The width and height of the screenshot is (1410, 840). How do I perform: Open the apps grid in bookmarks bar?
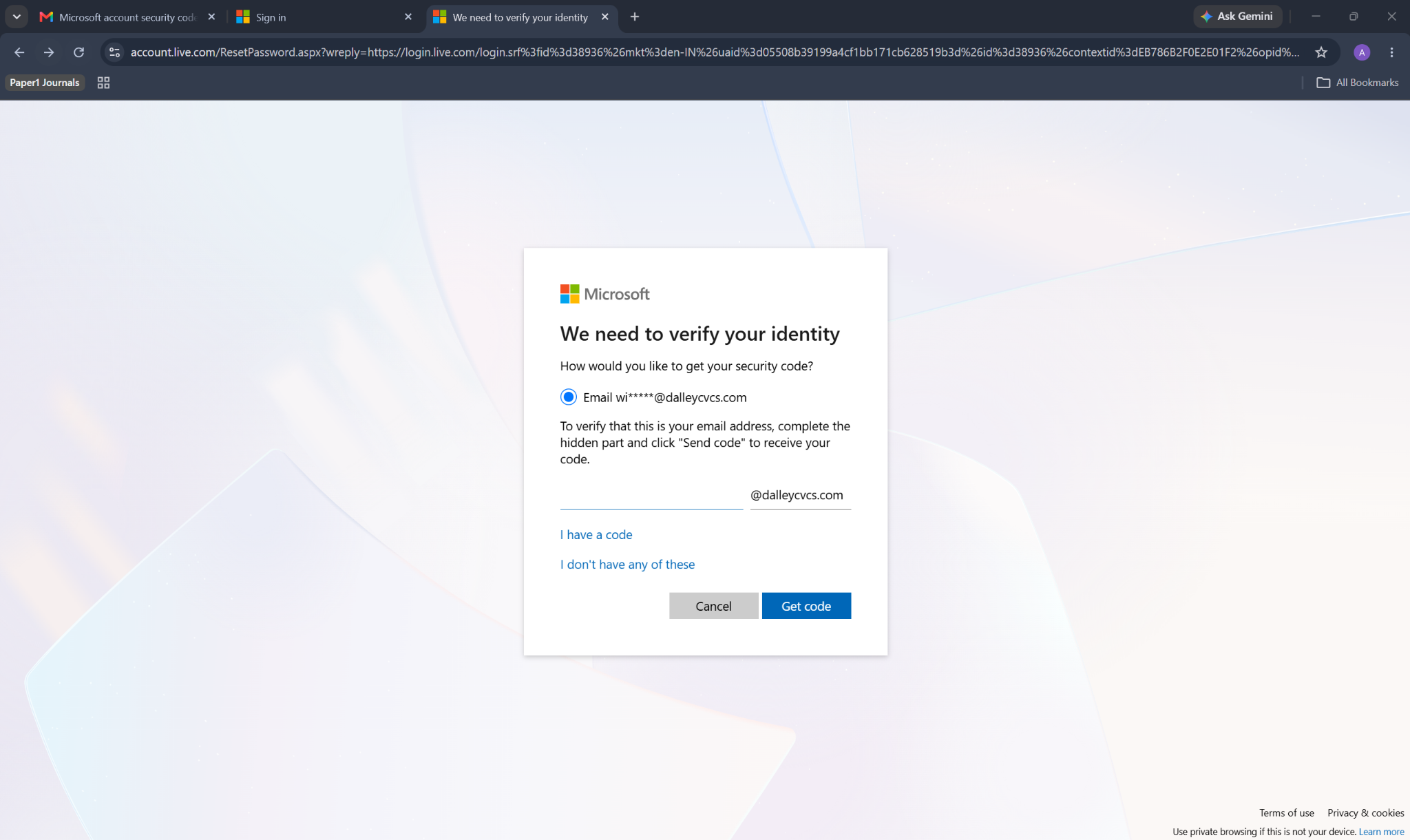pyautogui.click(x=103, y=83)
